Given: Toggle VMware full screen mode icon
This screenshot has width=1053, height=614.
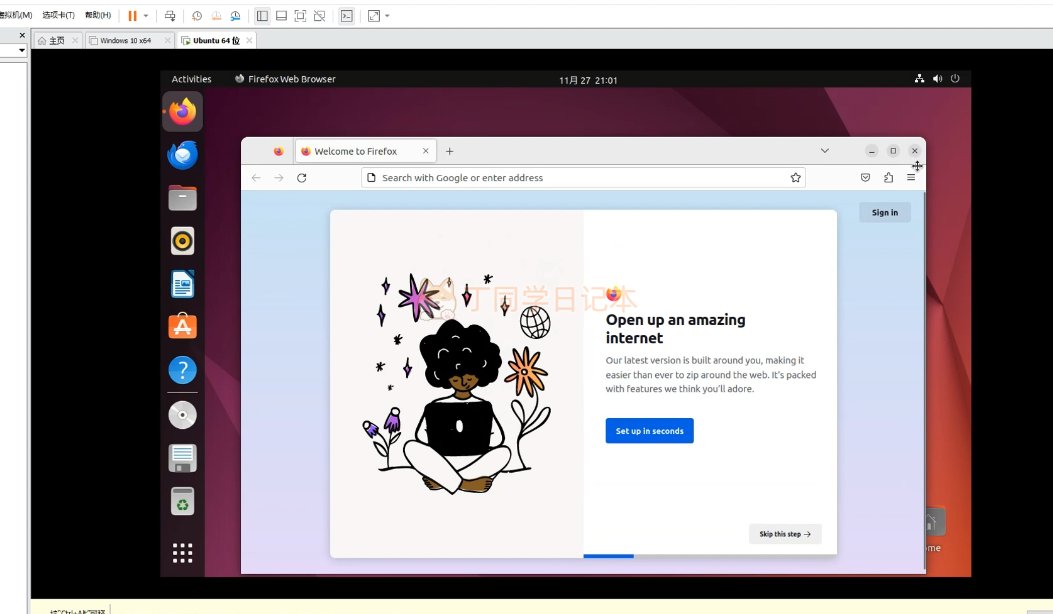Looking at the screenshot, I should pos(300,15).
